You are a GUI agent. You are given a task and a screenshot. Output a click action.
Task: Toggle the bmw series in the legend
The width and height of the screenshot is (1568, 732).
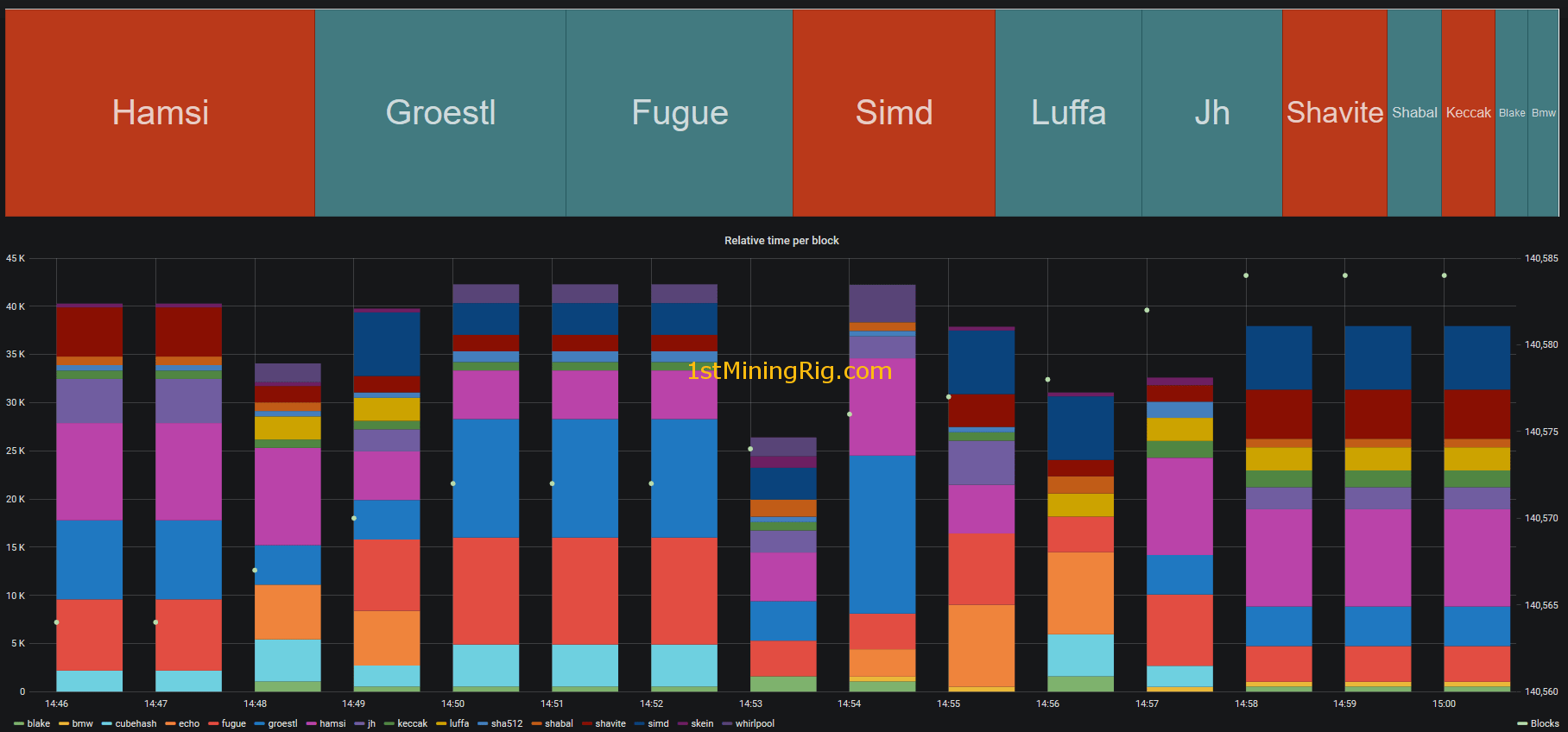click(x=76, y=723)
